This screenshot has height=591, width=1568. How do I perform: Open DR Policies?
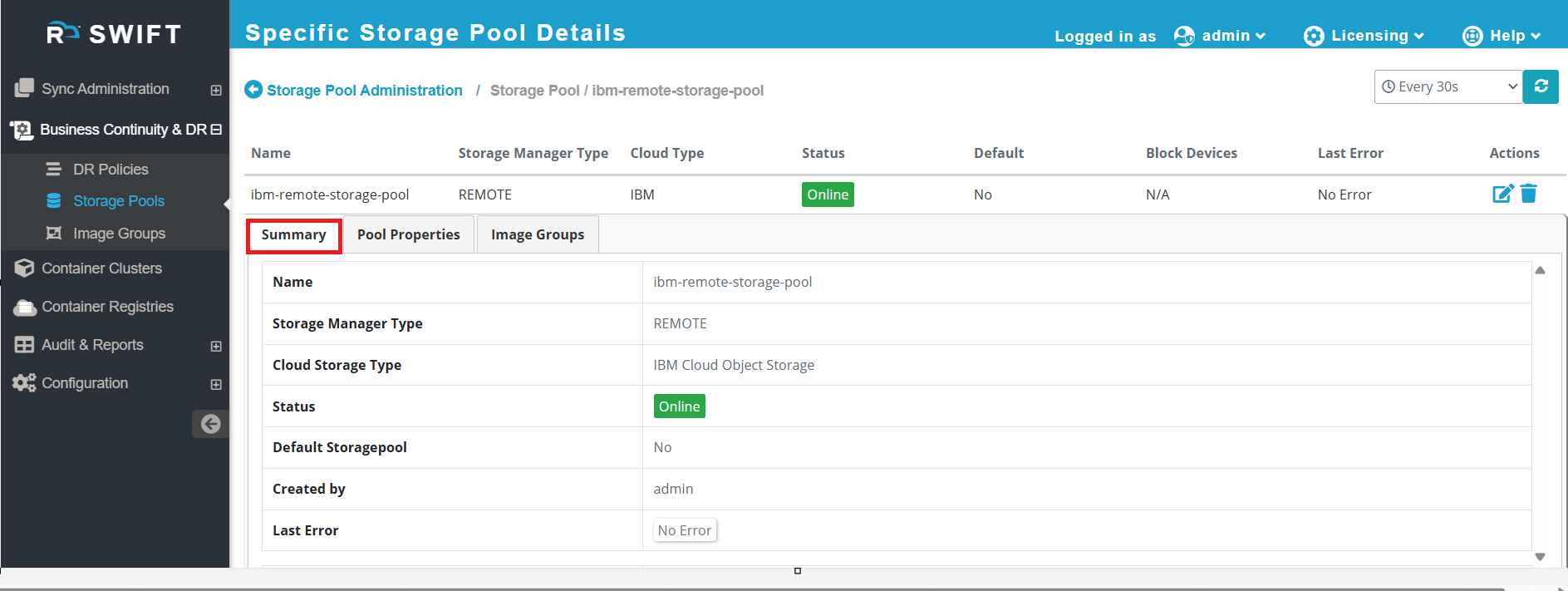point(111,170)
